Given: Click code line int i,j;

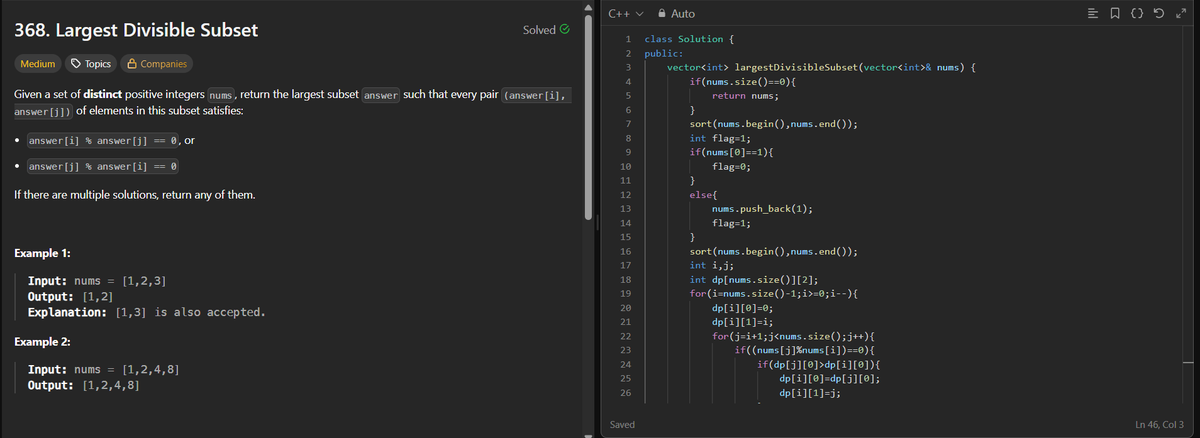Looking at the screenshot, I should [x=713, y=266].
